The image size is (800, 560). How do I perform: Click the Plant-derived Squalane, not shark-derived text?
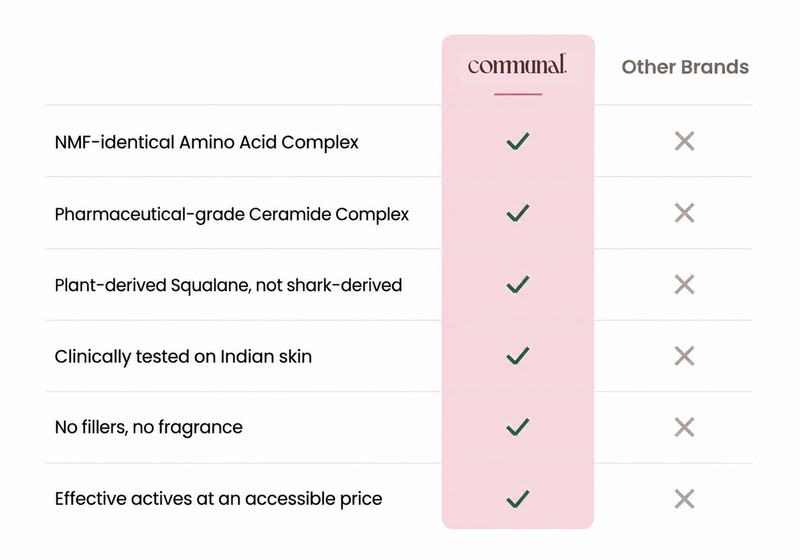click(228, 285)
